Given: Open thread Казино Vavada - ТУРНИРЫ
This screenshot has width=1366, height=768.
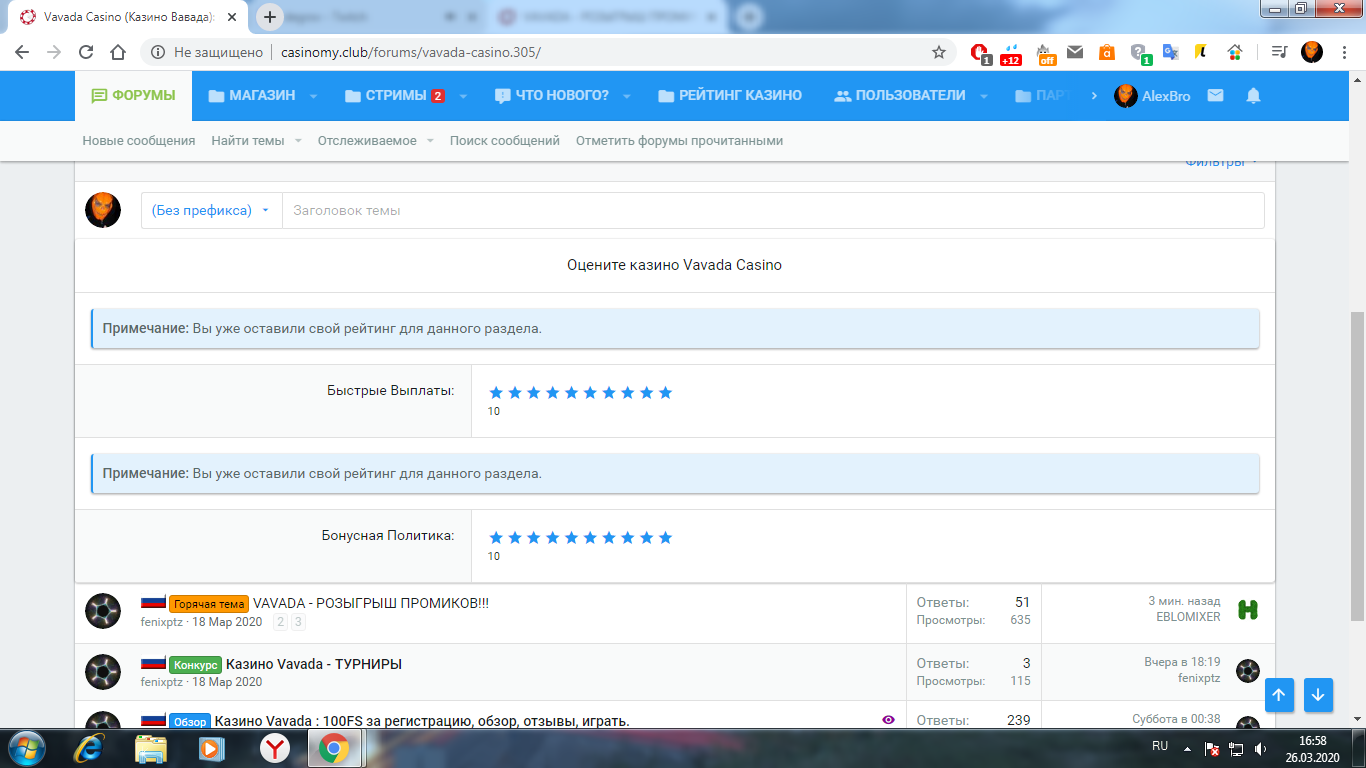Looking at the screenshot, I should point(314,664).
